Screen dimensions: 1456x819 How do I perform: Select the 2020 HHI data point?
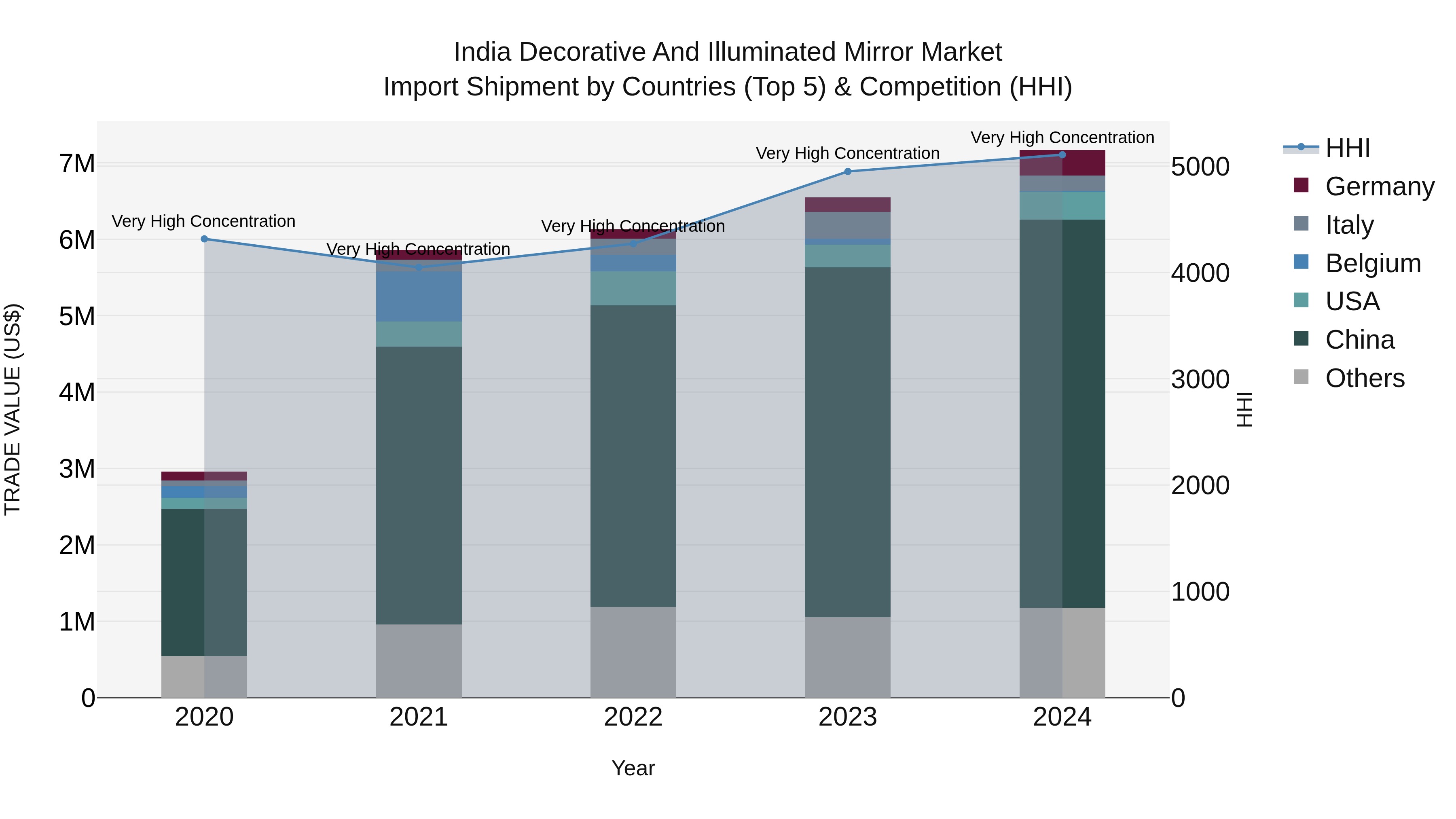pyautogui.click(x=205, y=239)
